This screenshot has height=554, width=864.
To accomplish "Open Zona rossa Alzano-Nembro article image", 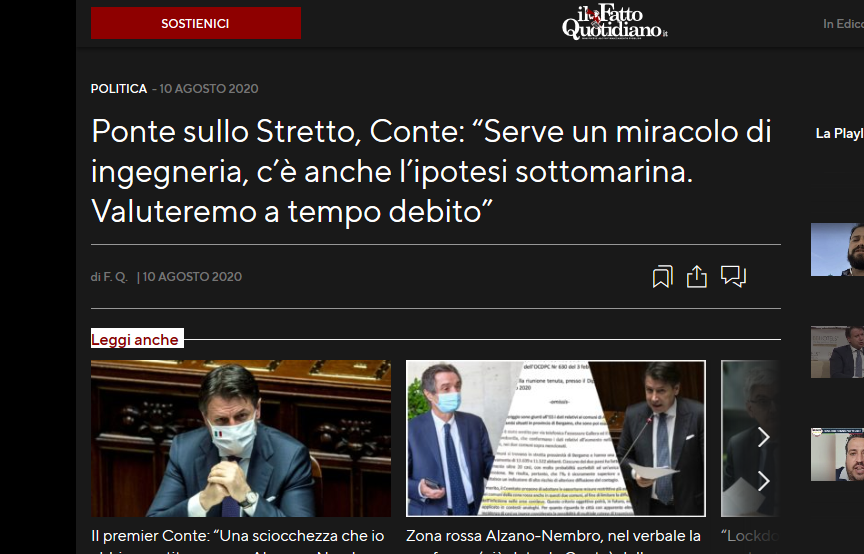I will pyautogui.click(x=556, y=438).
